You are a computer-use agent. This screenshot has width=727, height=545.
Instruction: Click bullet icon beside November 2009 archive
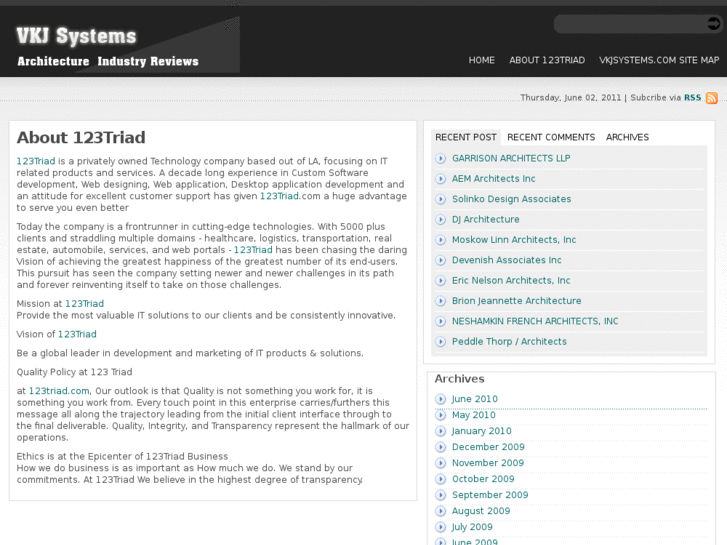440,463
